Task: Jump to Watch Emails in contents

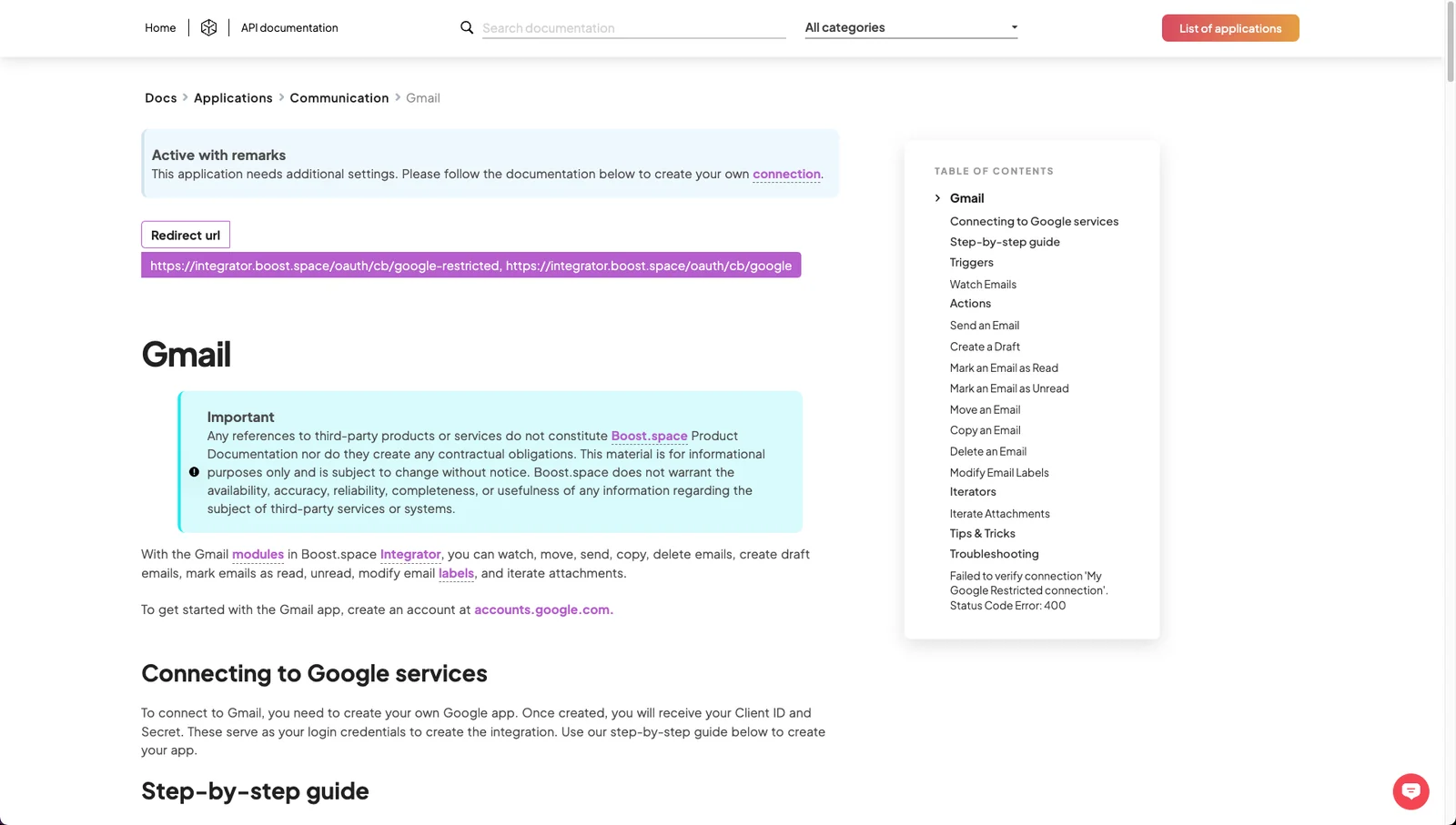Action: tap(983, 284)
